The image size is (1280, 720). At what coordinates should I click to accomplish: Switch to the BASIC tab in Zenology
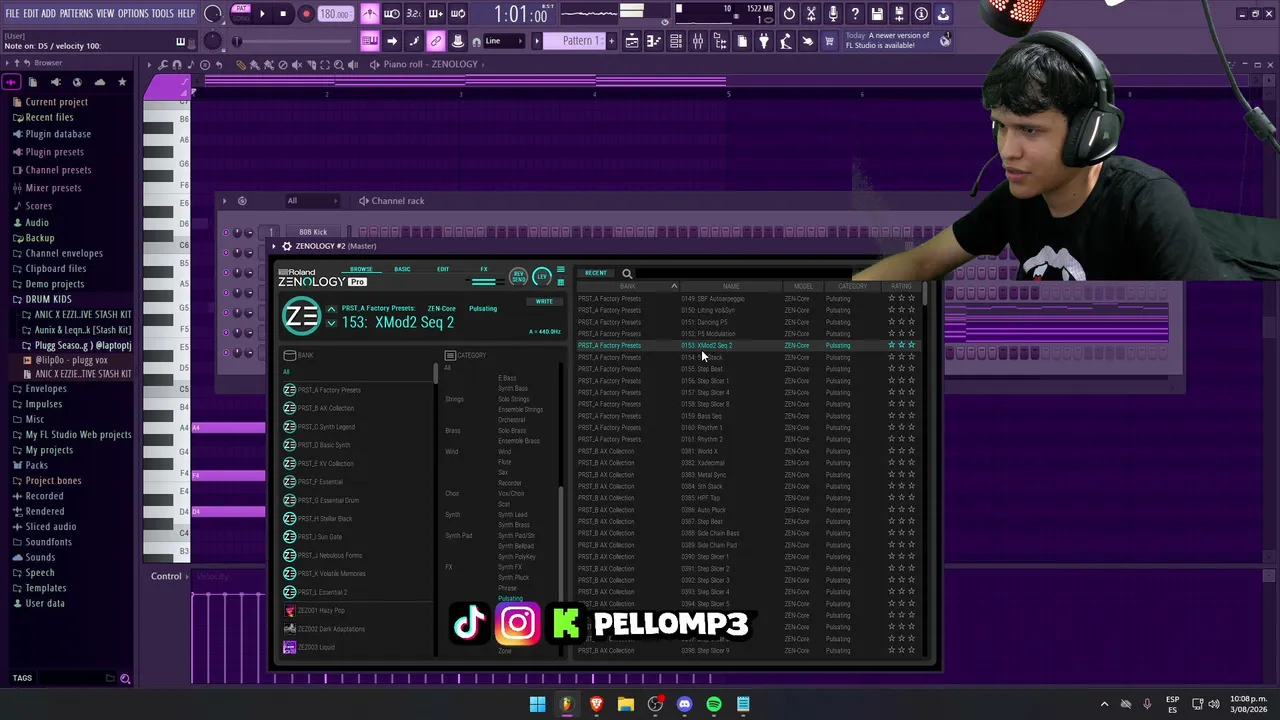[402, 269]
